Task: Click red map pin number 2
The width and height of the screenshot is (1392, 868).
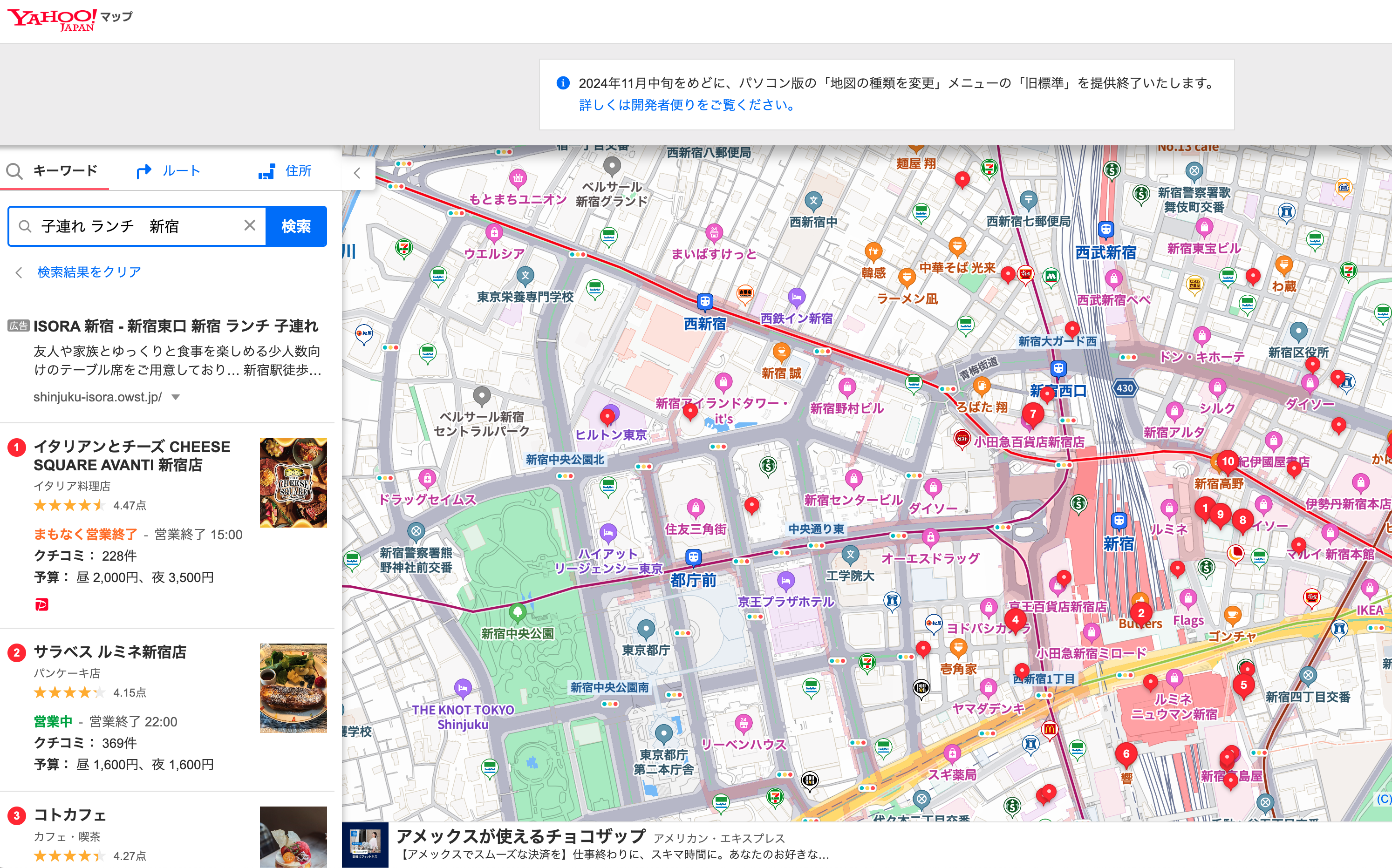Action: pyautogui.click(x=1141, y=613)
